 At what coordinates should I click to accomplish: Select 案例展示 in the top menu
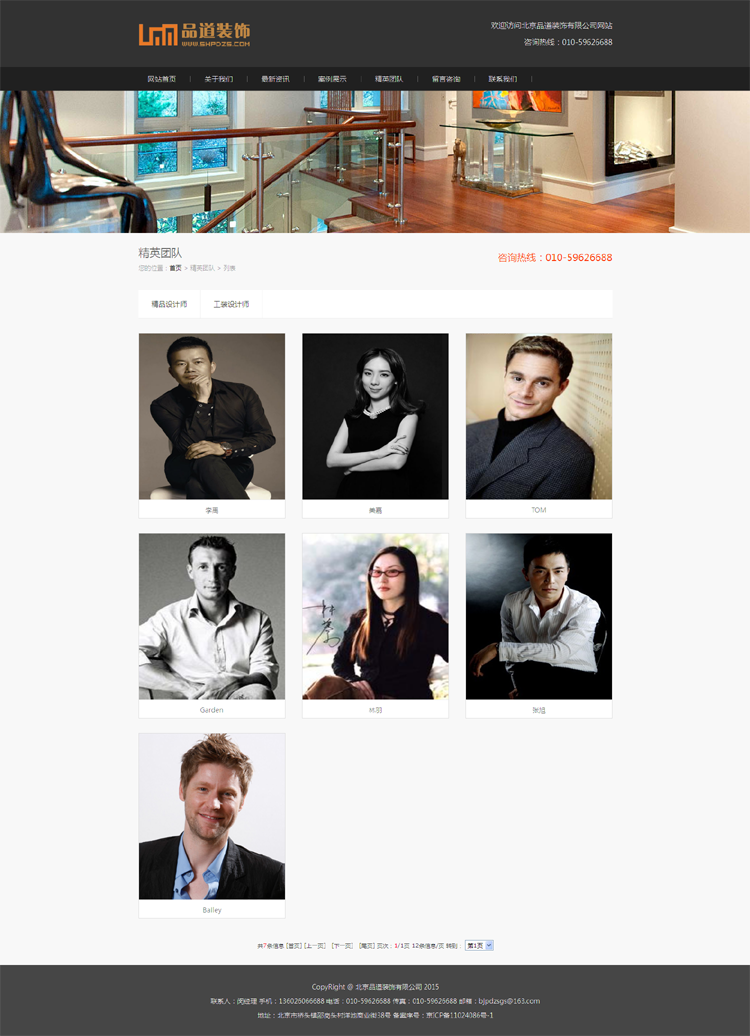(332, 79)
